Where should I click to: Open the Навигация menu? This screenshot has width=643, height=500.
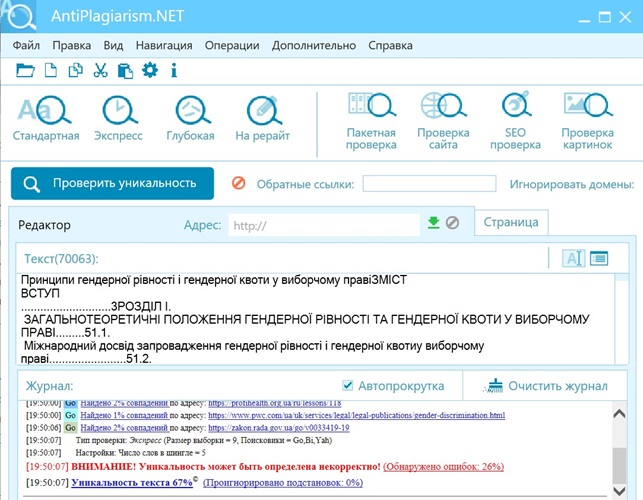(164, 45)
